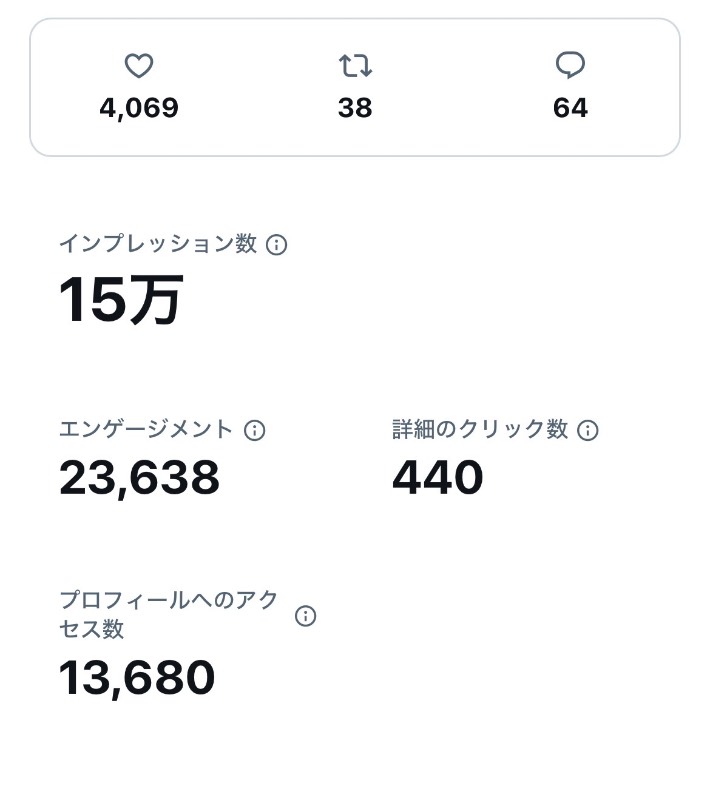Click the プロフィールへのアクセス数 label
The height and width of the screenshot is (800, 709).
(169, 614)
